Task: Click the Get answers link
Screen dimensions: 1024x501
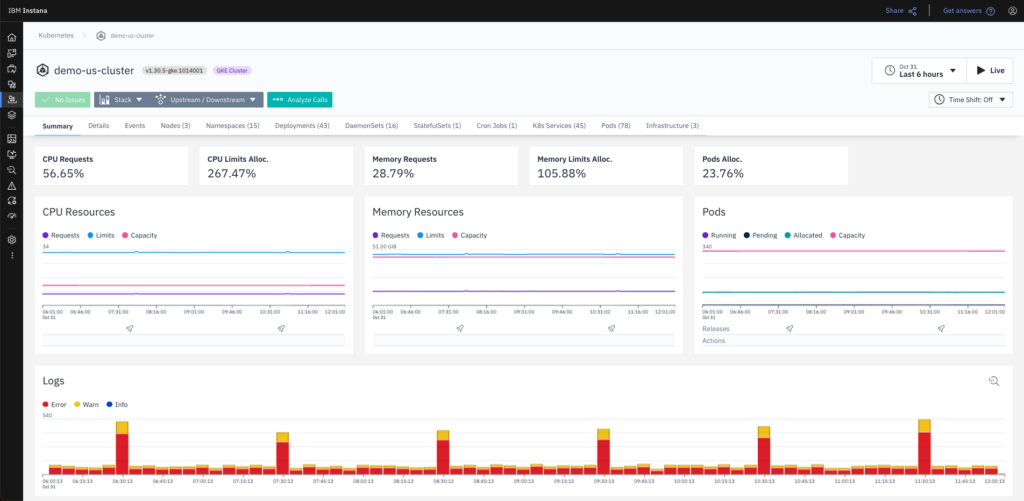Action: [963, 11]
